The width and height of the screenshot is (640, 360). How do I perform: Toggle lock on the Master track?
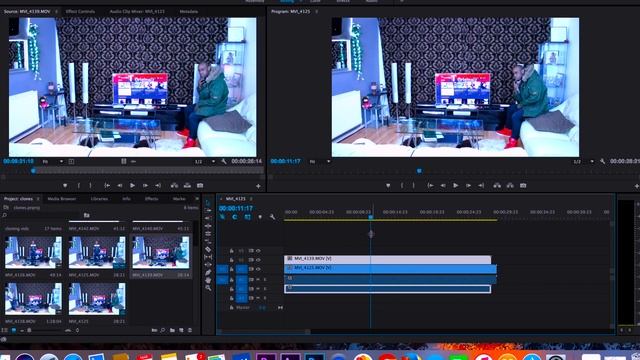[x=231, y=307]
